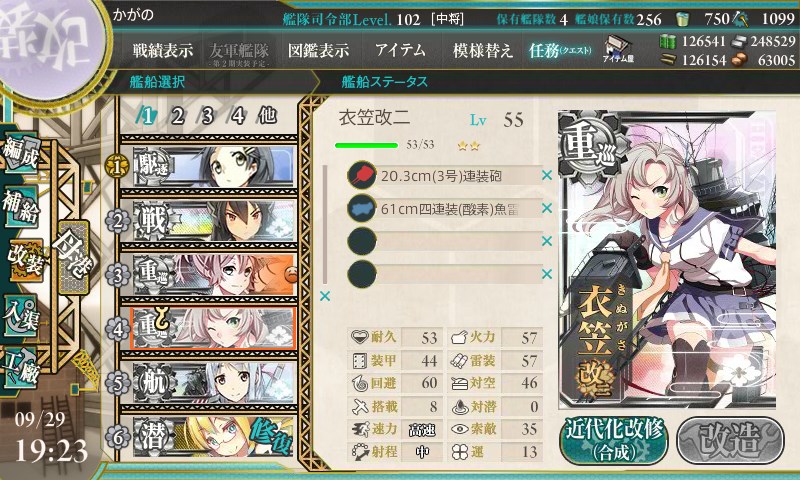Open the 工廠 factory sidebar icon
Screen dimensions: 800x480
(20, 368)
